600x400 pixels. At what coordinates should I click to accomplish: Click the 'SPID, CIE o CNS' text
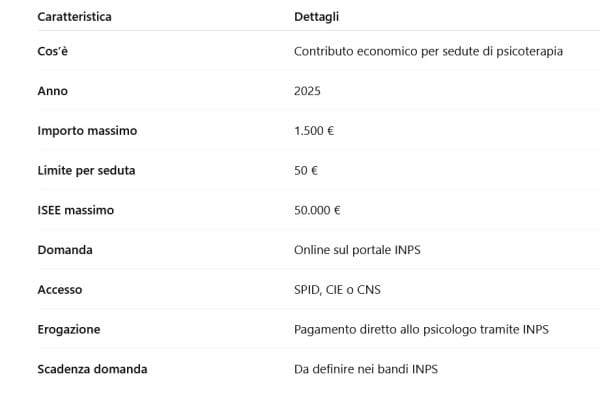pyautogui.click(x=337, y=290)
